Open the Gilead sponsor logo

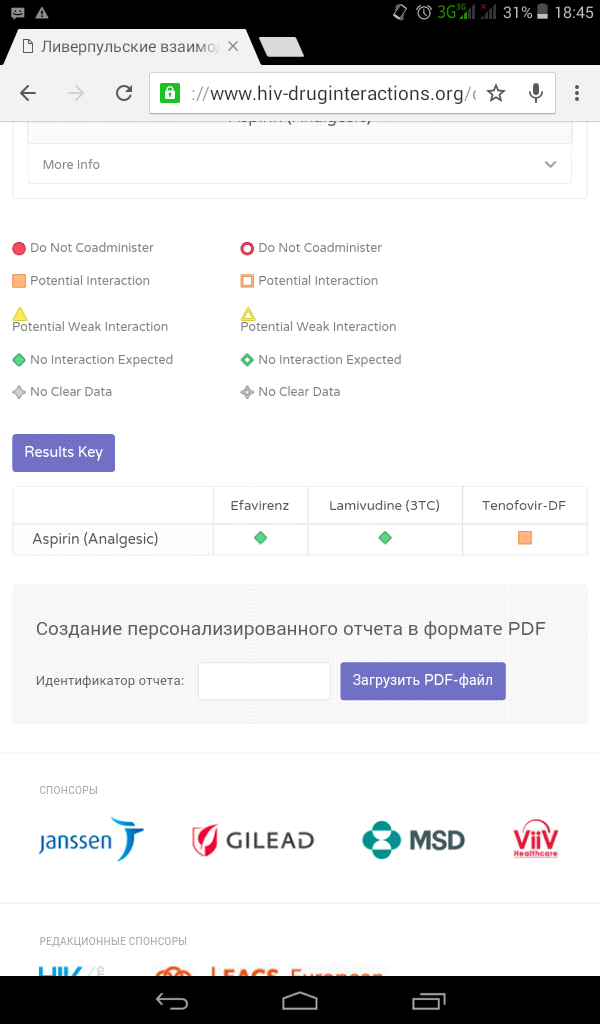[x=253, y=840]
